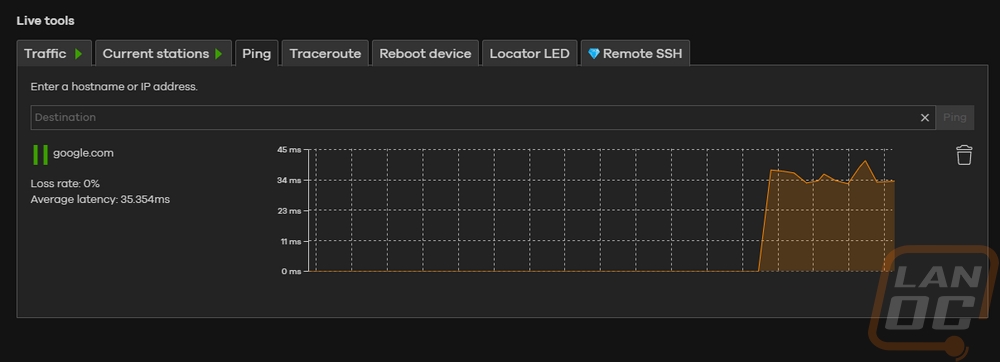Clear the Destination field with the X icon

(924, 118)
